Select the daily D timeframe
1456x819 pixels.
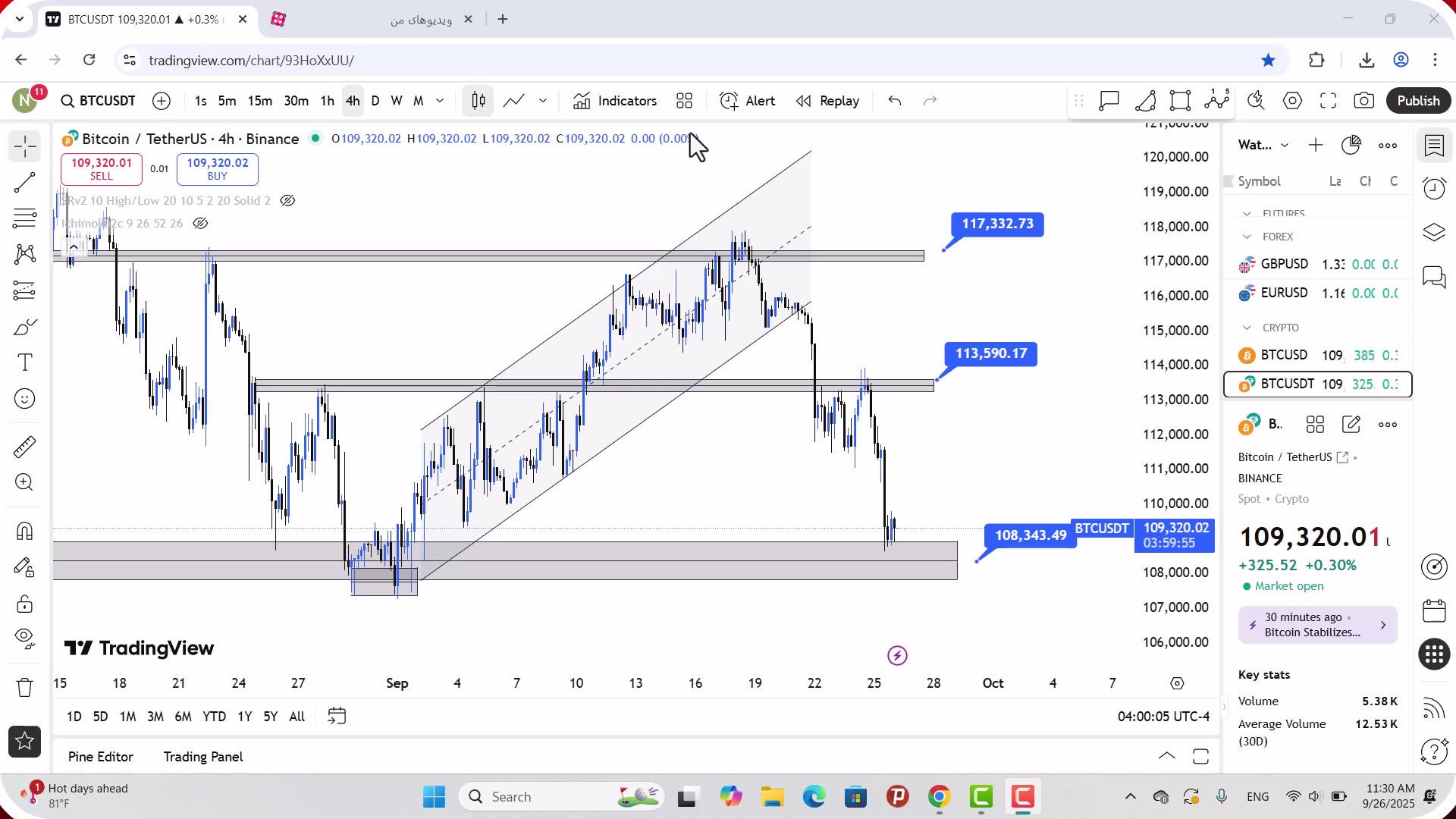tap(375, 101)
